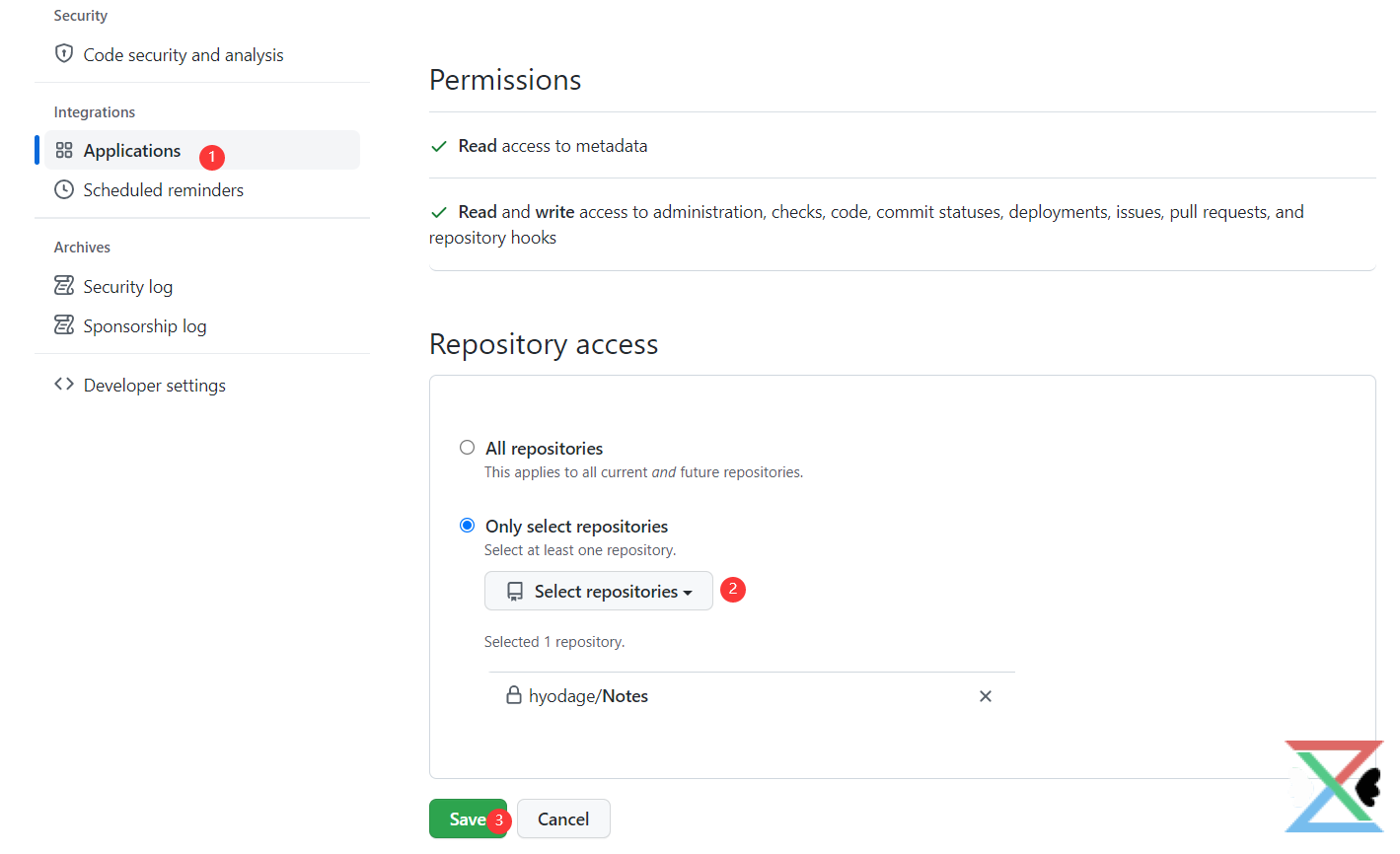Click the hyodage/Notes repository name
This screenshot has height=854, width=1400.
(x=588, y=696)
